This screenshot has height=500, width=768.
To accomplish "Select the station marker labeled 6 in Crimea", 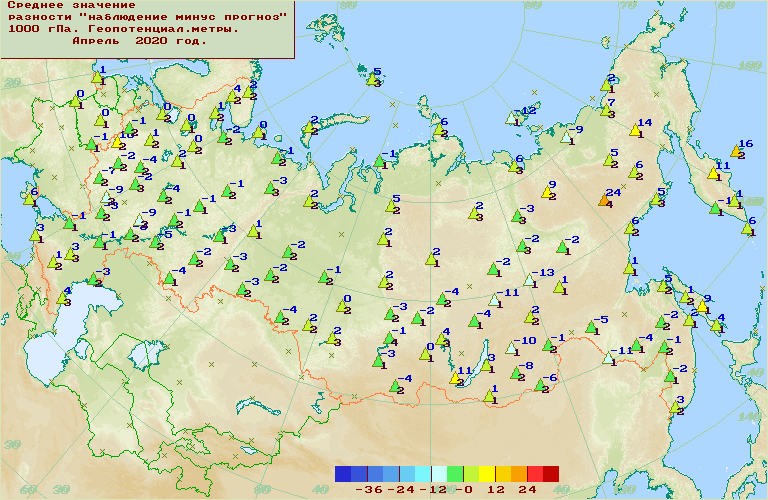I will (30, 199).
